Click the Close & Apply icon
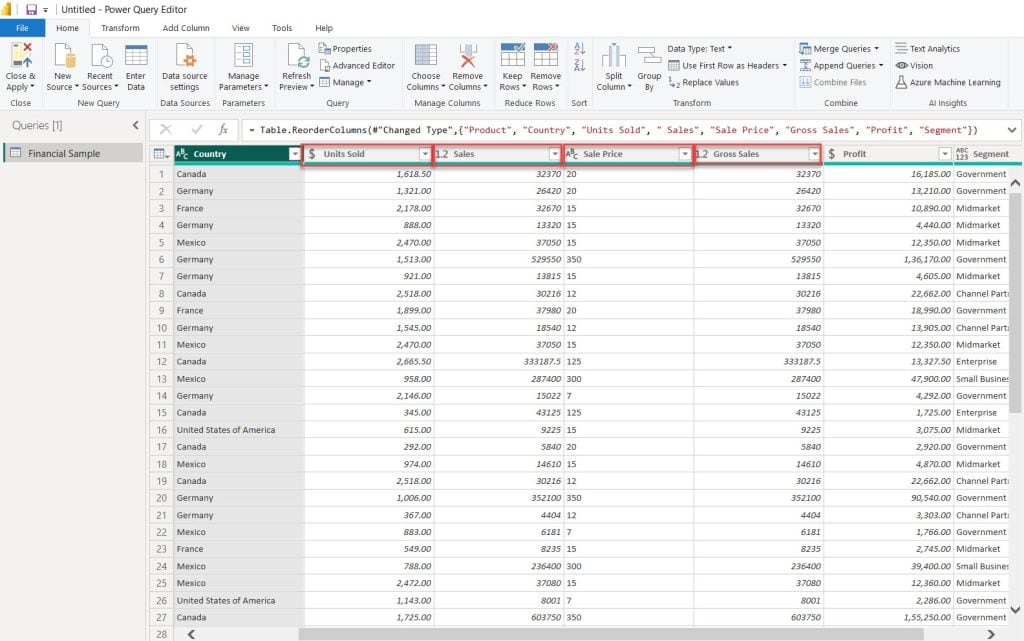This screenshot has height=641, width=1024. pyautogui.click(x=21, y=56)
